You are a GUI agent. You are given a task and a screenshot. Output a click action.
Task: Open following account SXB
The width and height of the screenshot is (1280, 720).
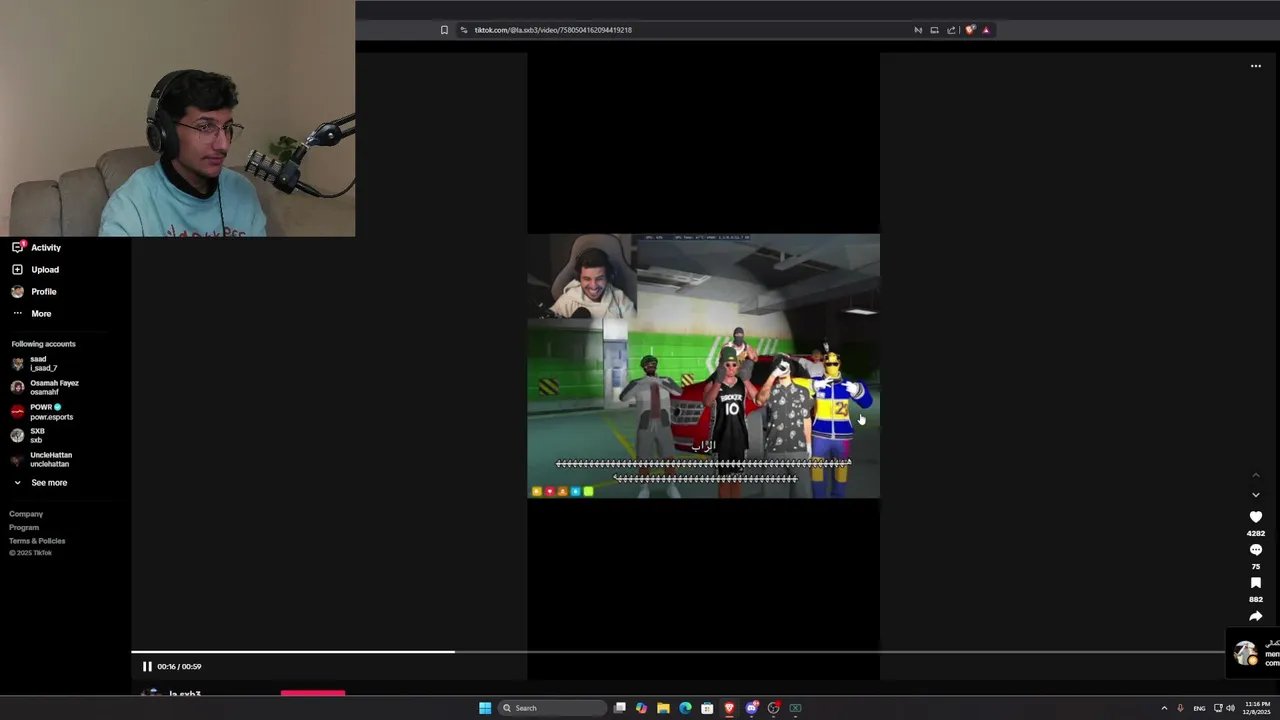tap(30, 435)
